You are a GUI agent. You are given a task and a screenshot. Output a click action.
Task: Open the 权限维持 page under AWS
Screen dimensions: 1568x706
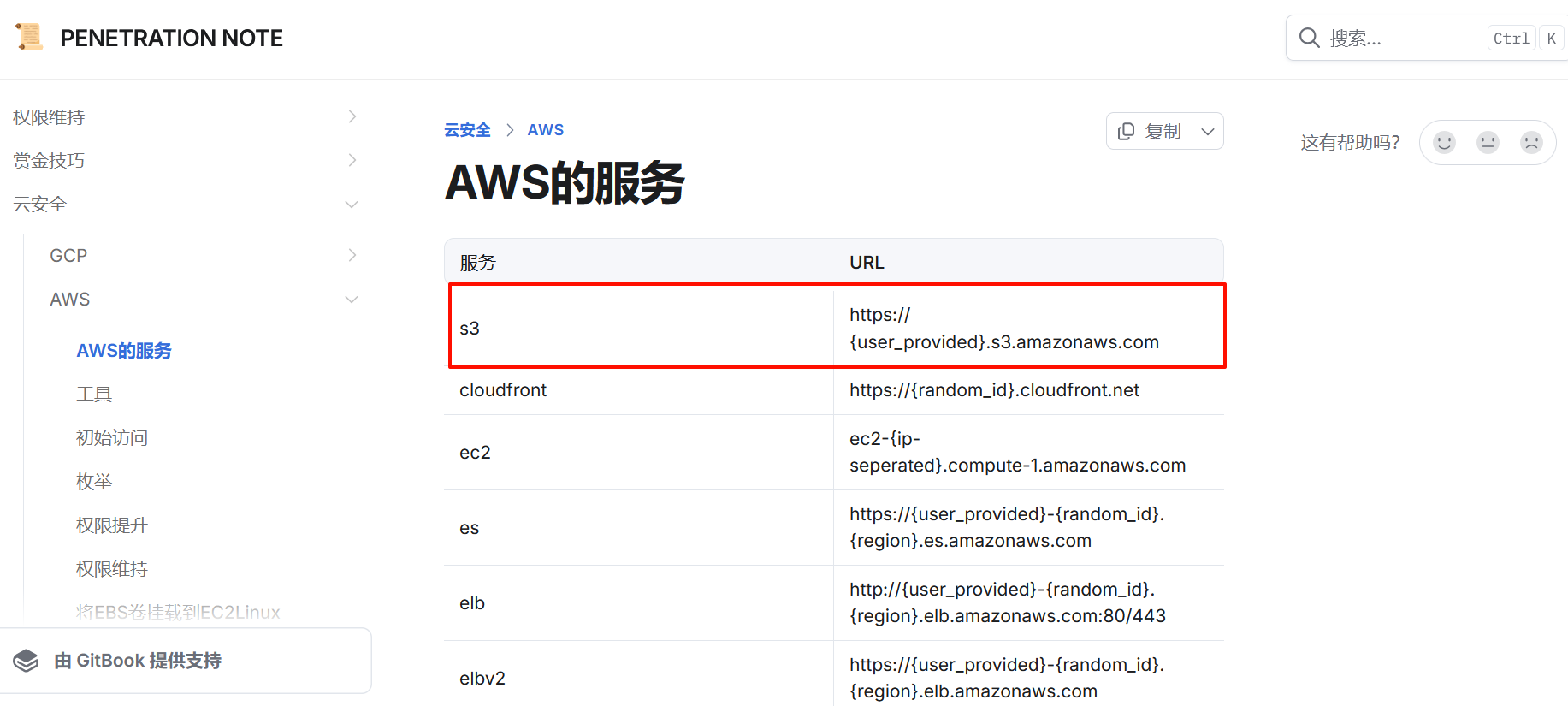tap(112, 568)
